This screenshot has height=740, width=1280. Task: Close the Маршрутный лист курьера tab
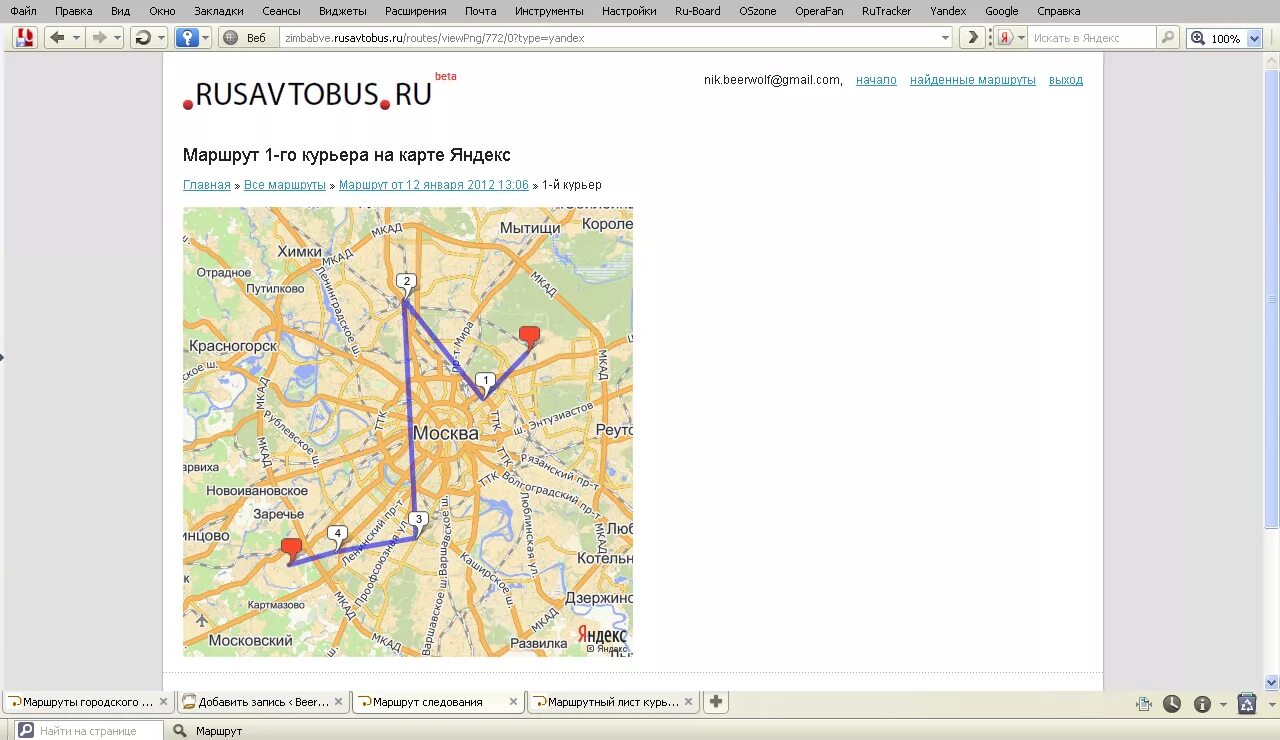pyautogui.click(x=688, y=702)
